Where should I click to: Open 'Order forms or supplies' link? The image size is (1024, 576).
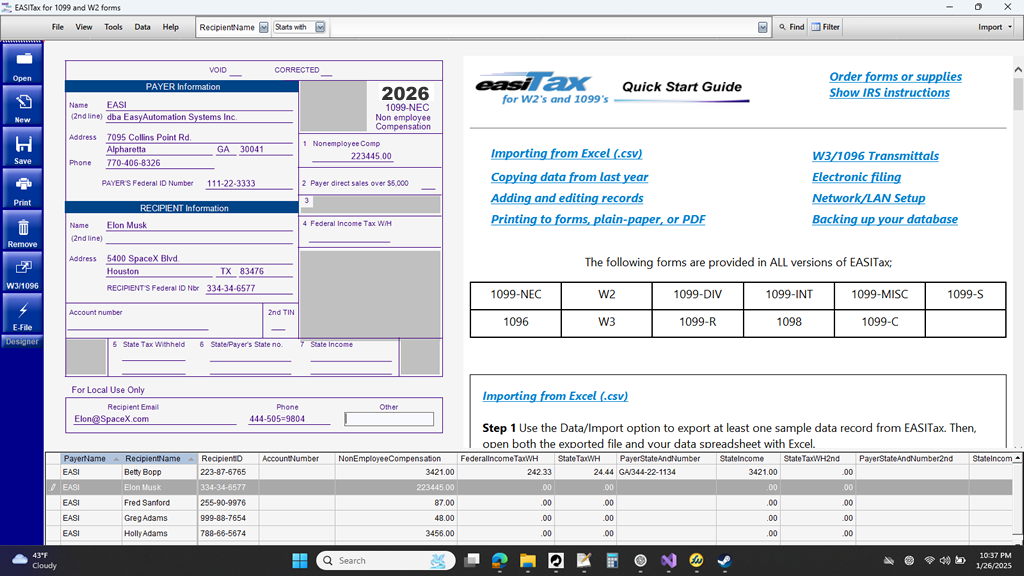895,76
